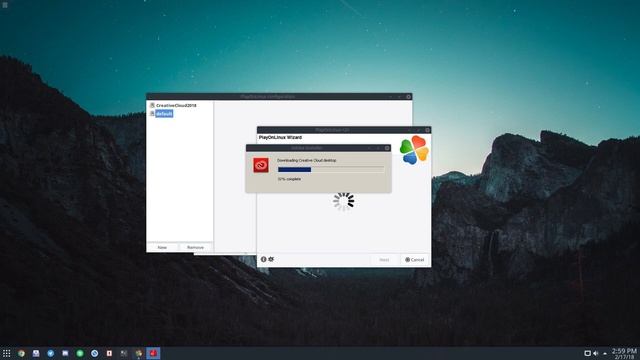Expand the hidden system tray icons arrow
The height and width of the screenshot is (360, 640).
tap(604, 354)
